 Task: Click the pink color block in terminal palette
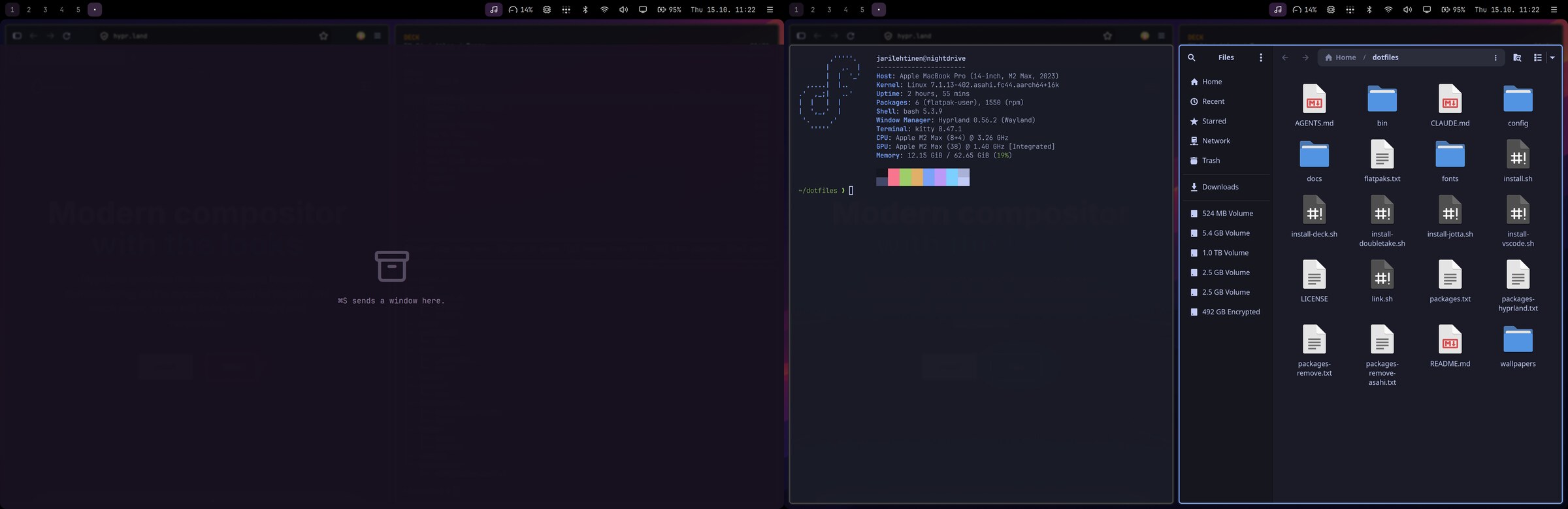[x=893, y=177]
